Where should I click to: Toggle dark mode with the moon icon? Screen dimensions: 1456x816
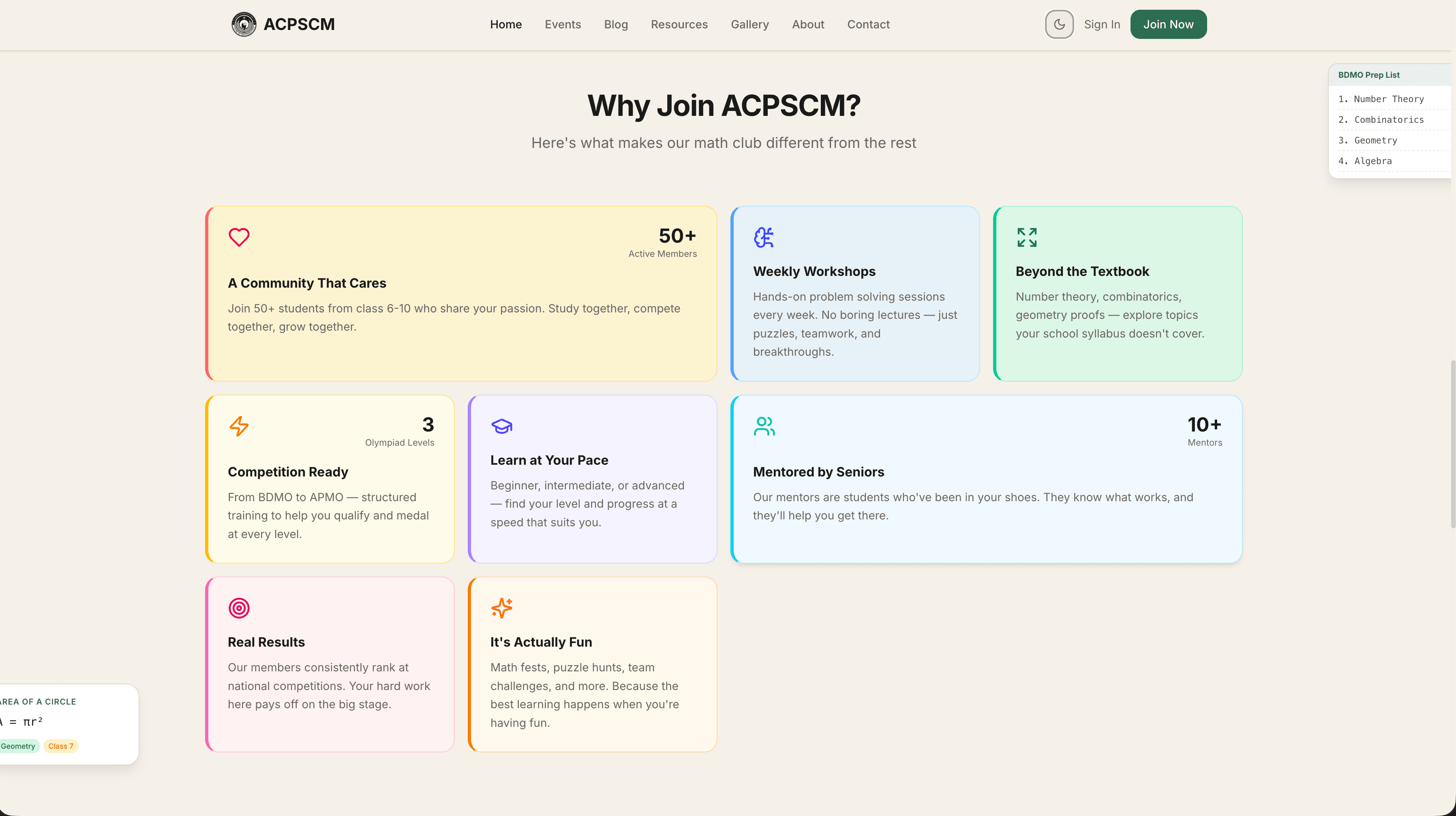pyautogui.click(x=1059, y=24)
